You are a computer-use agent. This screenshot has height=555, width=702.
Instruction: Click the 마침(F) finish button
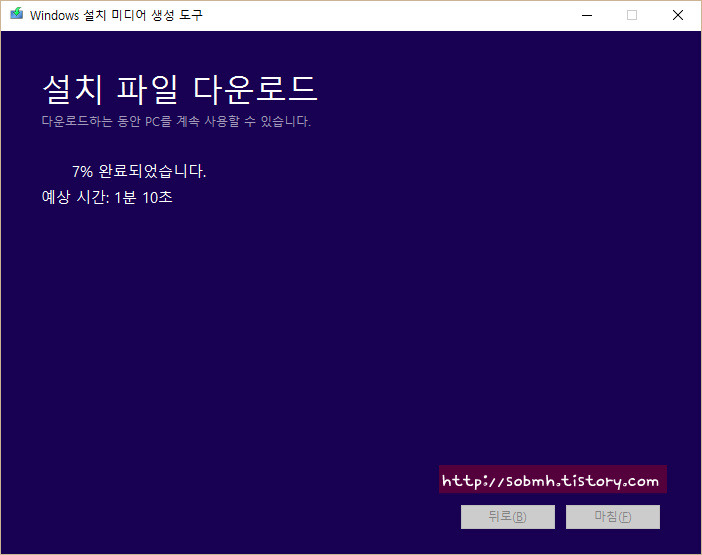pyautogui.click(x=612, y=517)
